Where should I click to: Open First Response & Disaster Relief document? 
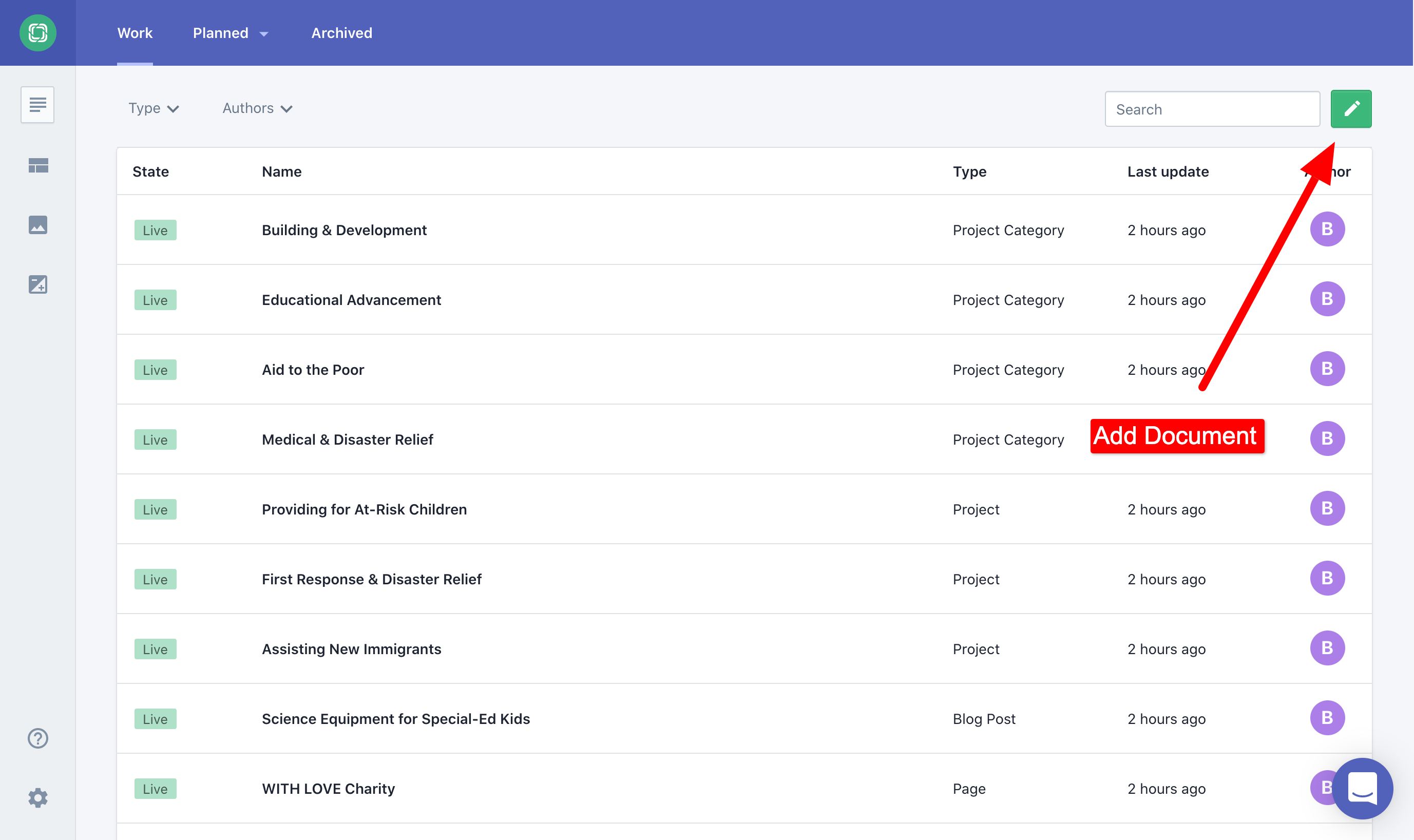tap(371, 580)
